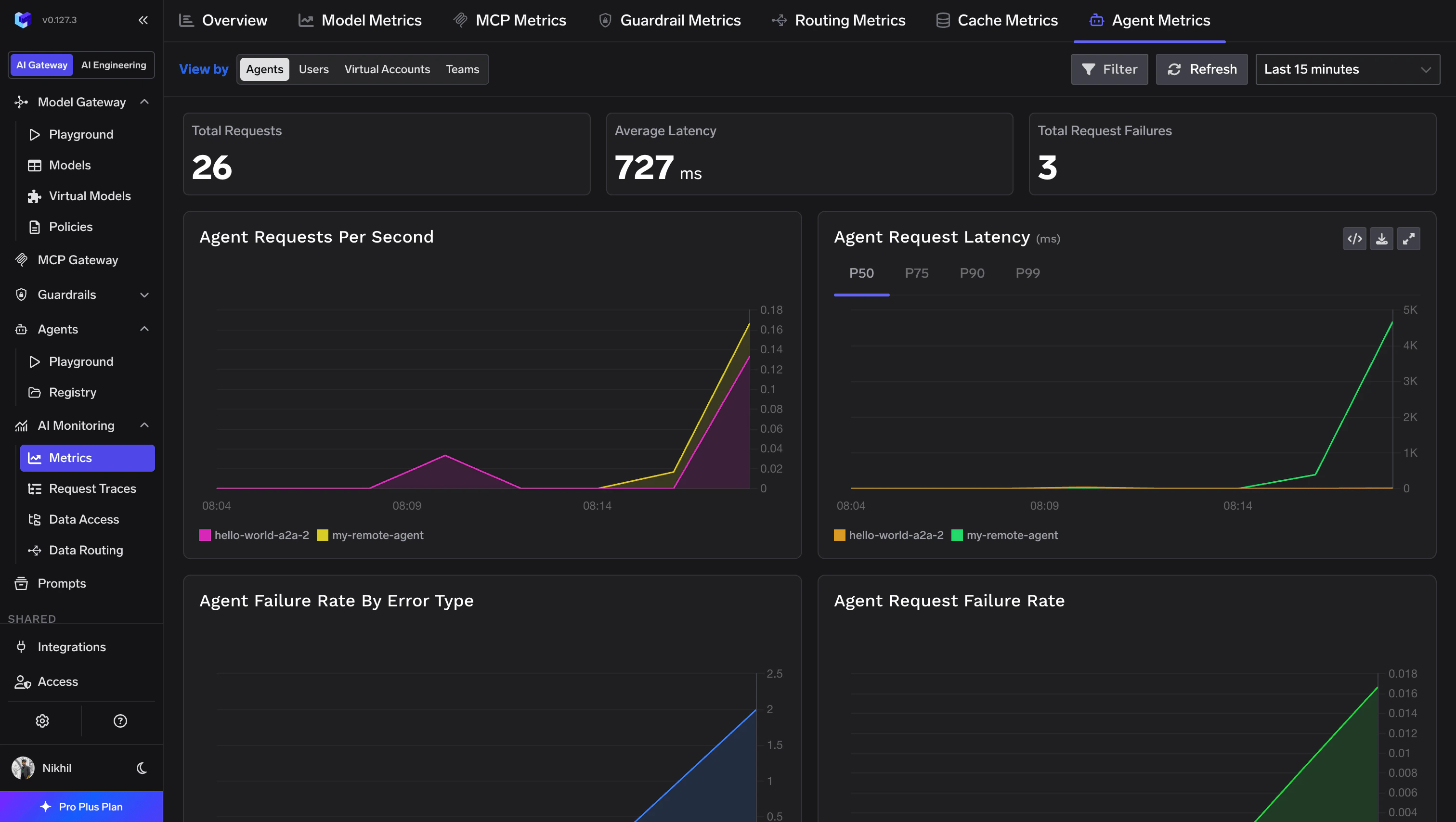
Task: Expand the Guardrails section
Action: 144,295
